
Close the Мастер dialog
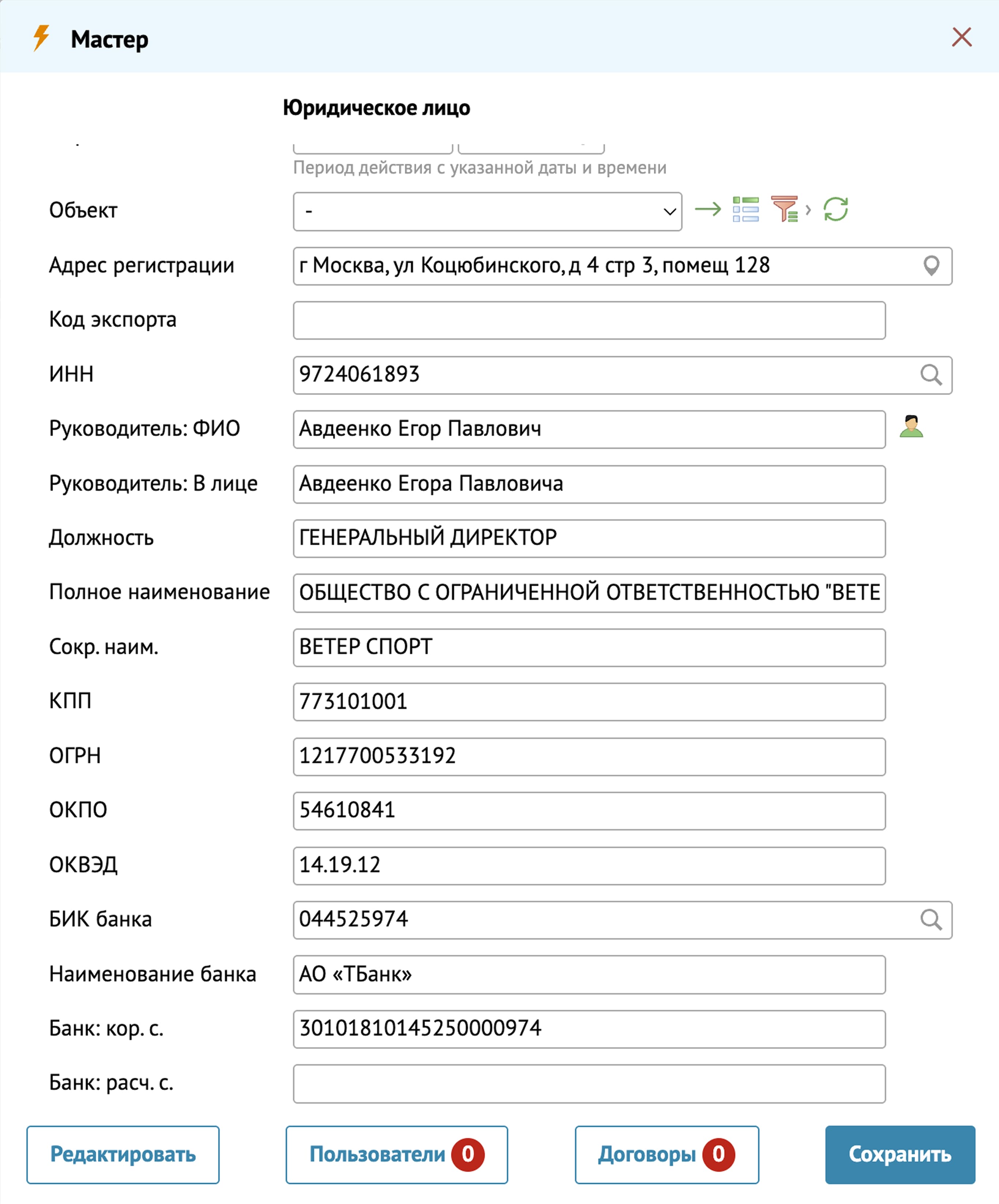click(961, 37)
